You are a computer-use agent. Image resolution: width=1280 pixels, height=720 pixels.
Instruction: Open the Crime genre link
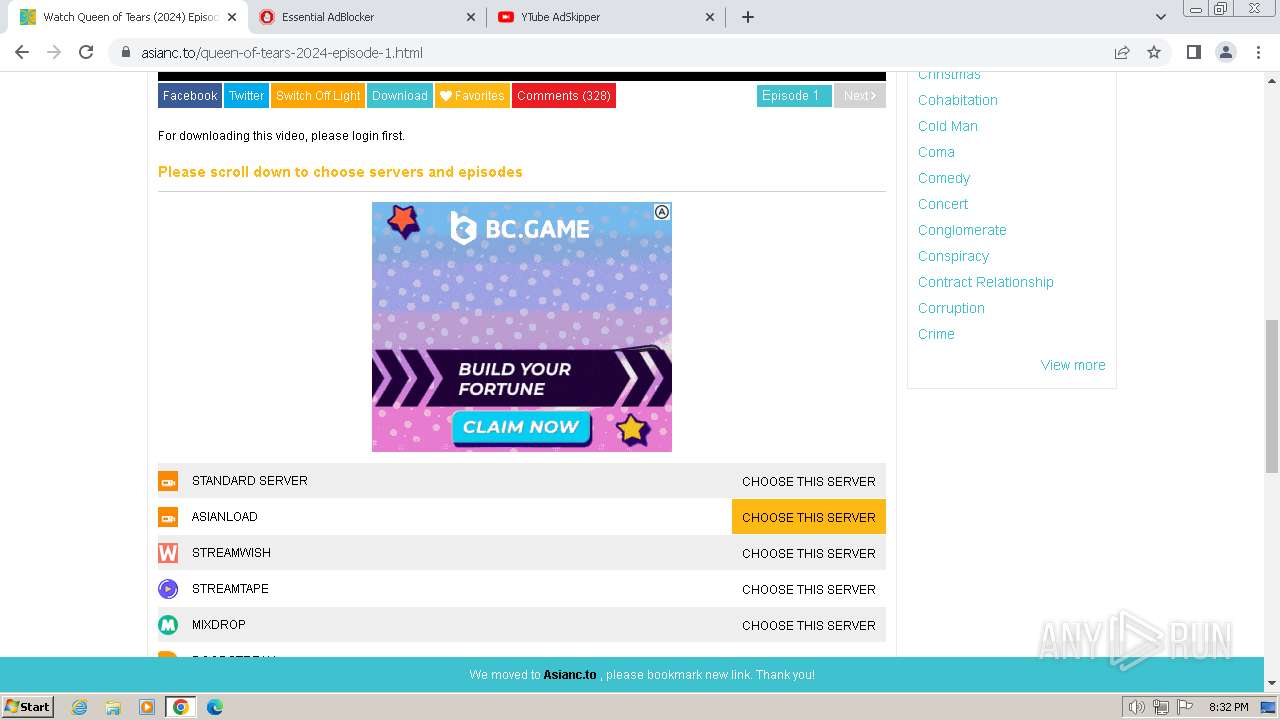pyautogui.click(x=936, y=334)
